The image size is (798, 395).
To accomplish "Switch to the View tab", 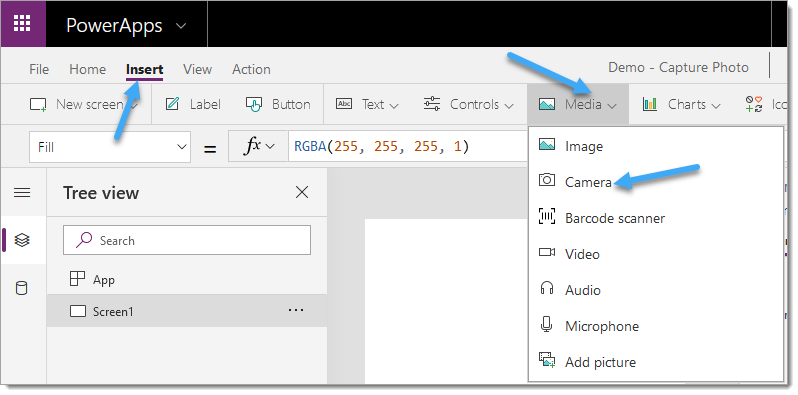I will [x=197, y=69].
